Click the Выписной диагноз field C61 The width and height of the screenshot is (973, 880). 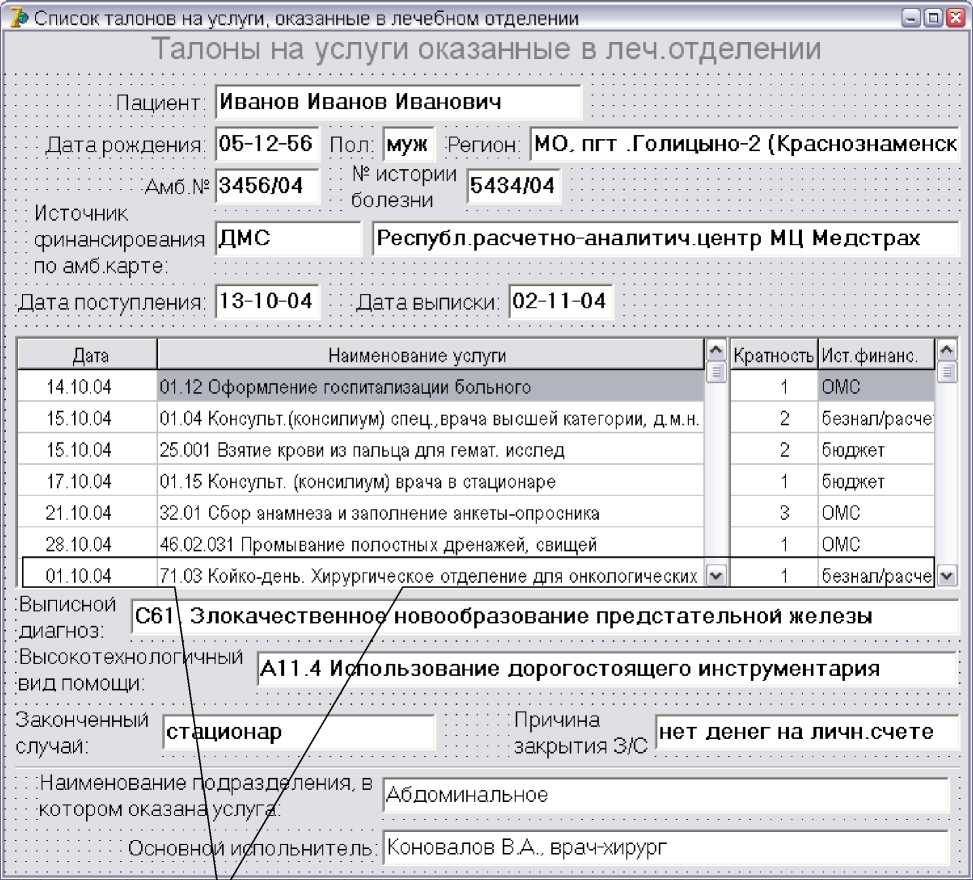pyautogui.click(x=545, y=616)
